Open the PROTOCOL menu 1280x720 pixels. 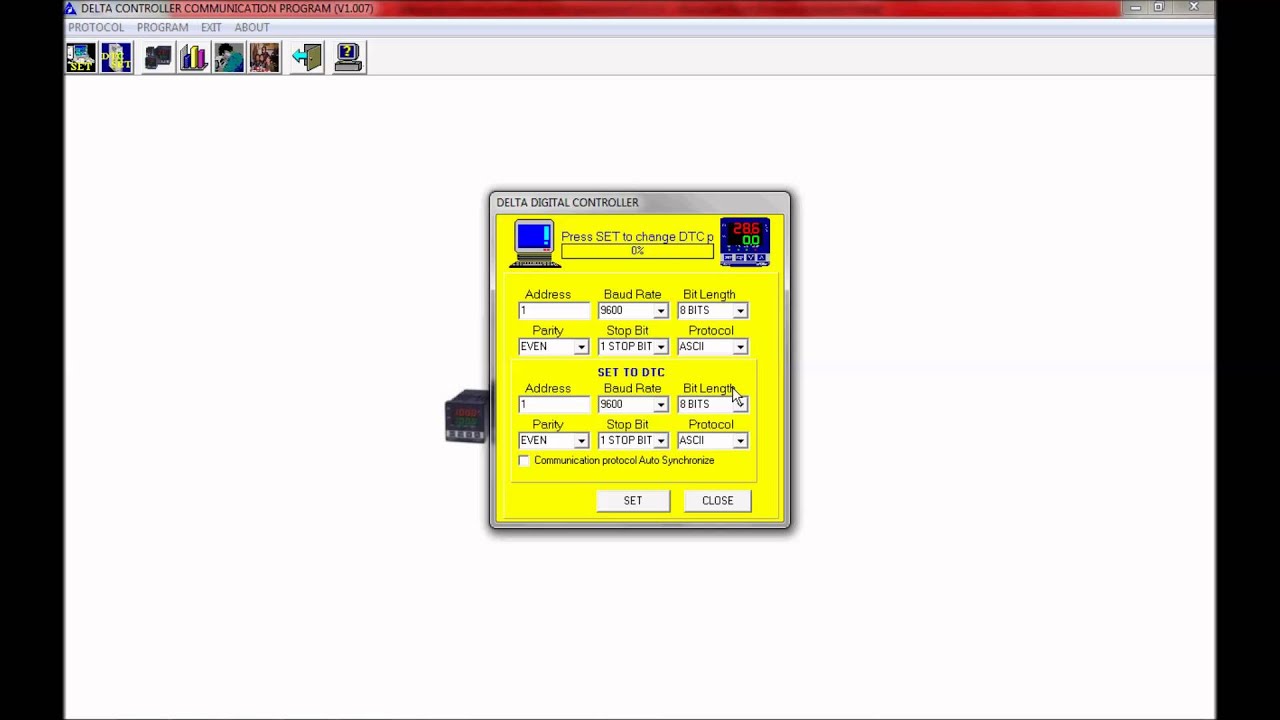(96, 27)
